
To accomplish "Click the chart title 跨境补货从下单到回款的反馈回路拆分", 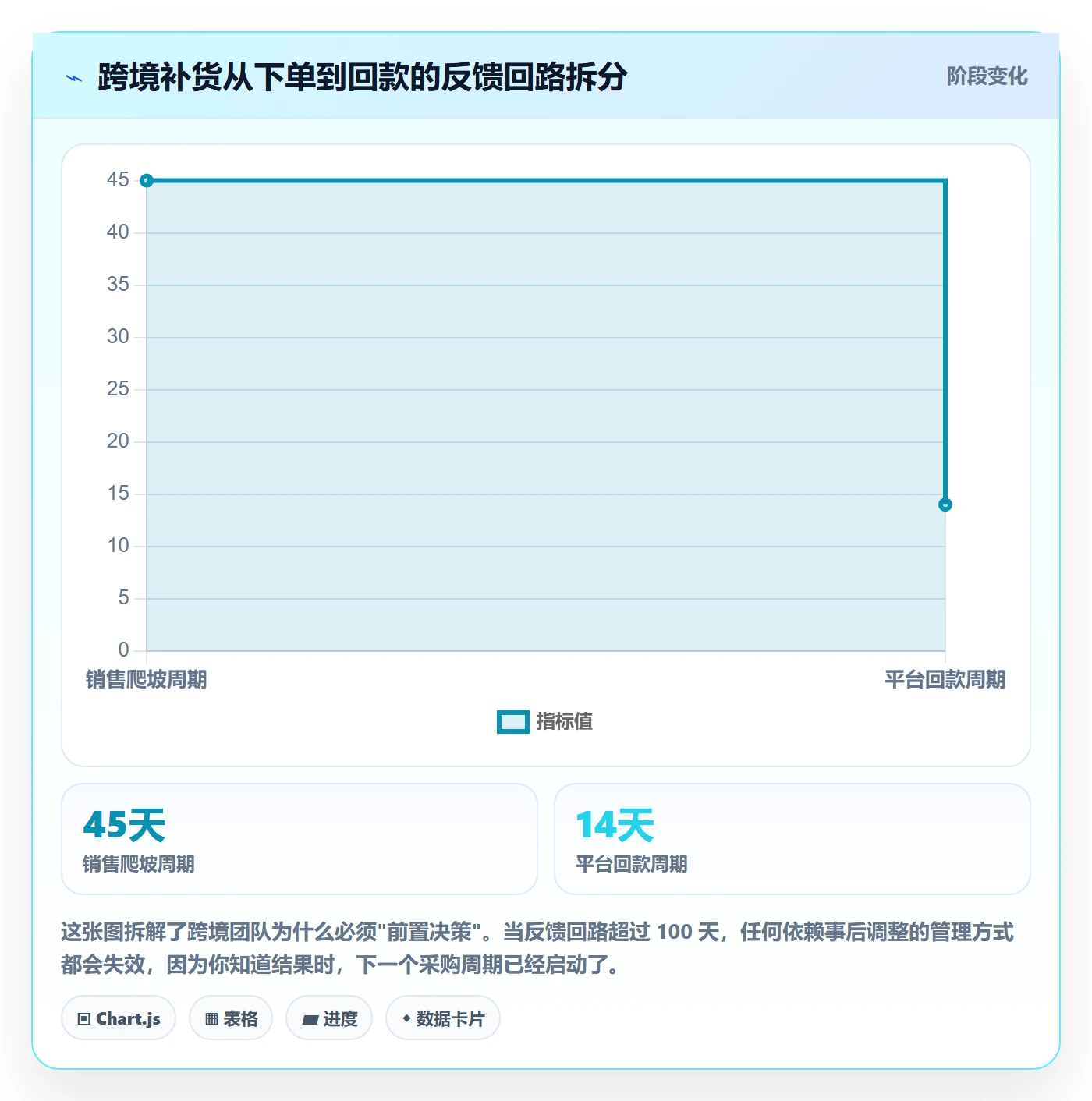I will click(x=363, y=77).
